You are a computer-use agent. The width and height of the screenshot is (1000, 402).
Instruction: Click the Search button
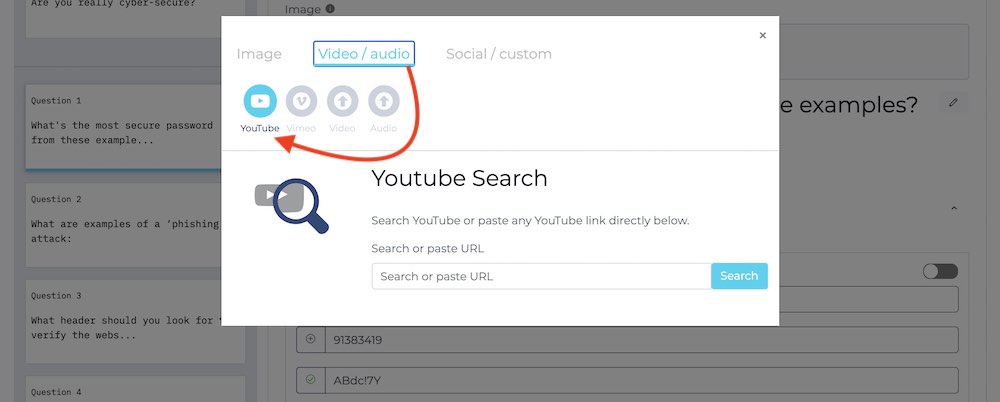pyautogui.click(x=739, y=276)
